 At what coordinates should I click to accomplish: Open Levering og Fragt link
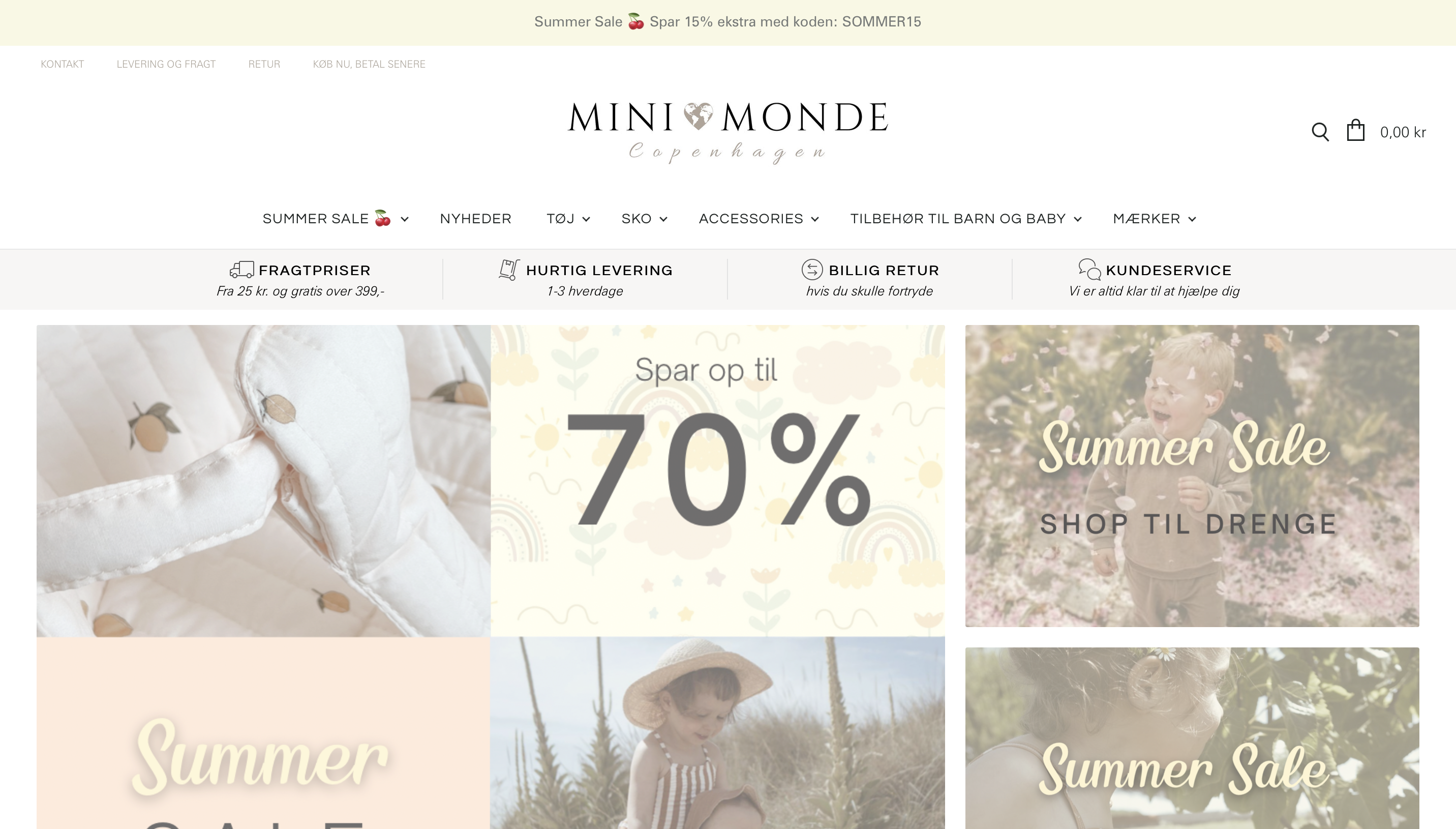[166, 64]
